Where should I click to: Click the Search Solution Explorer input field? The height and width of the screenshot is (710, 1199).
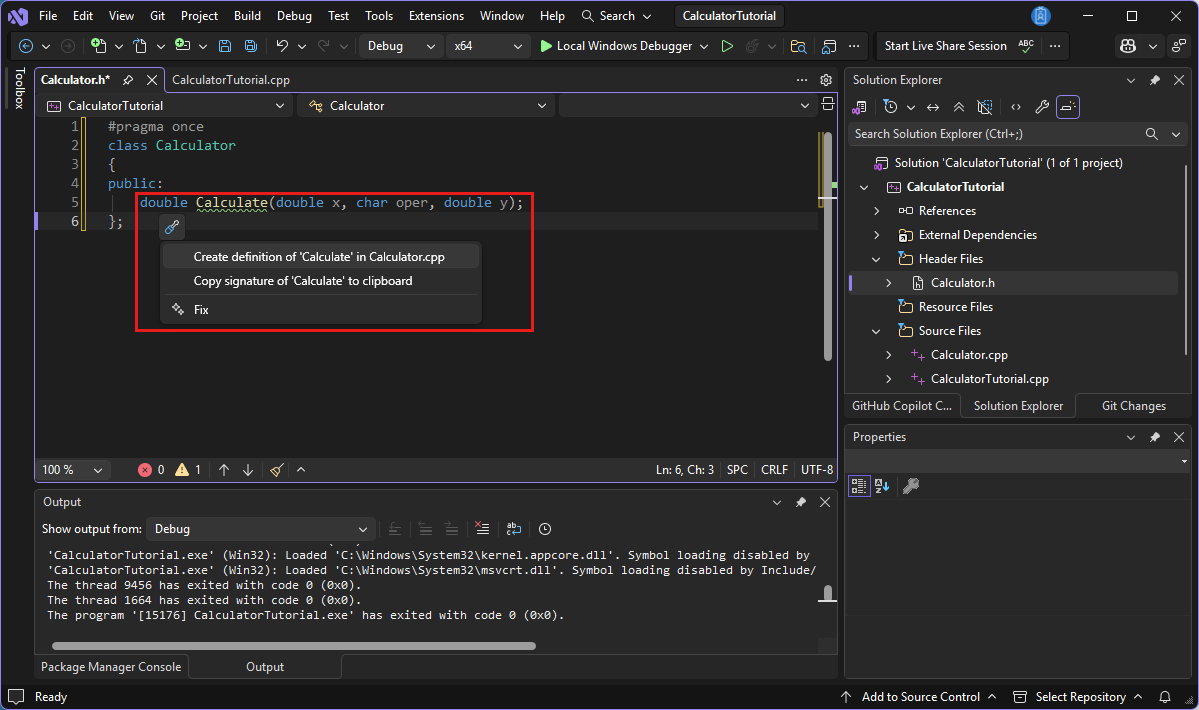(996, 134)
